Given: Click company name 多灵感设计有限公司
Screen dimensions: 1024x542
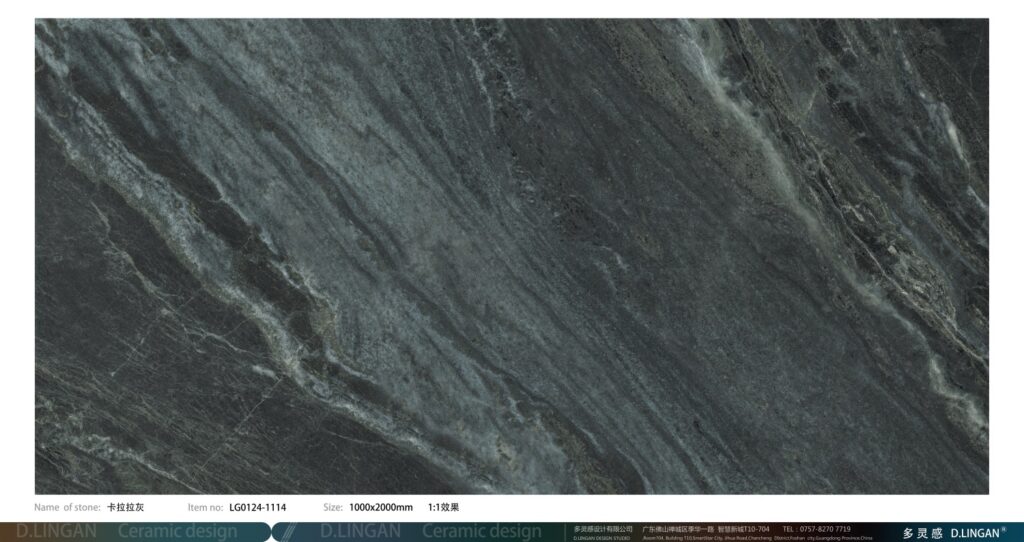Looking at the screenshot, I should [x=603, y=529].
